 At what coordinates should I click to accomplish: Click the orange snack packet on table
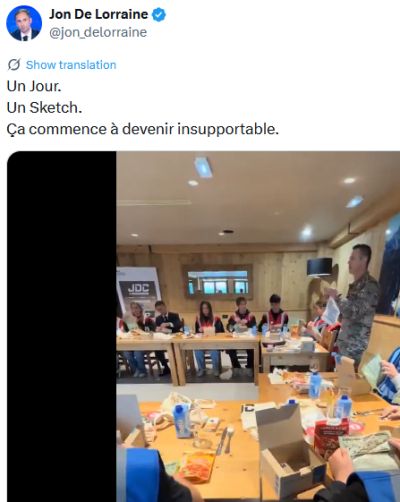(196, 467)
